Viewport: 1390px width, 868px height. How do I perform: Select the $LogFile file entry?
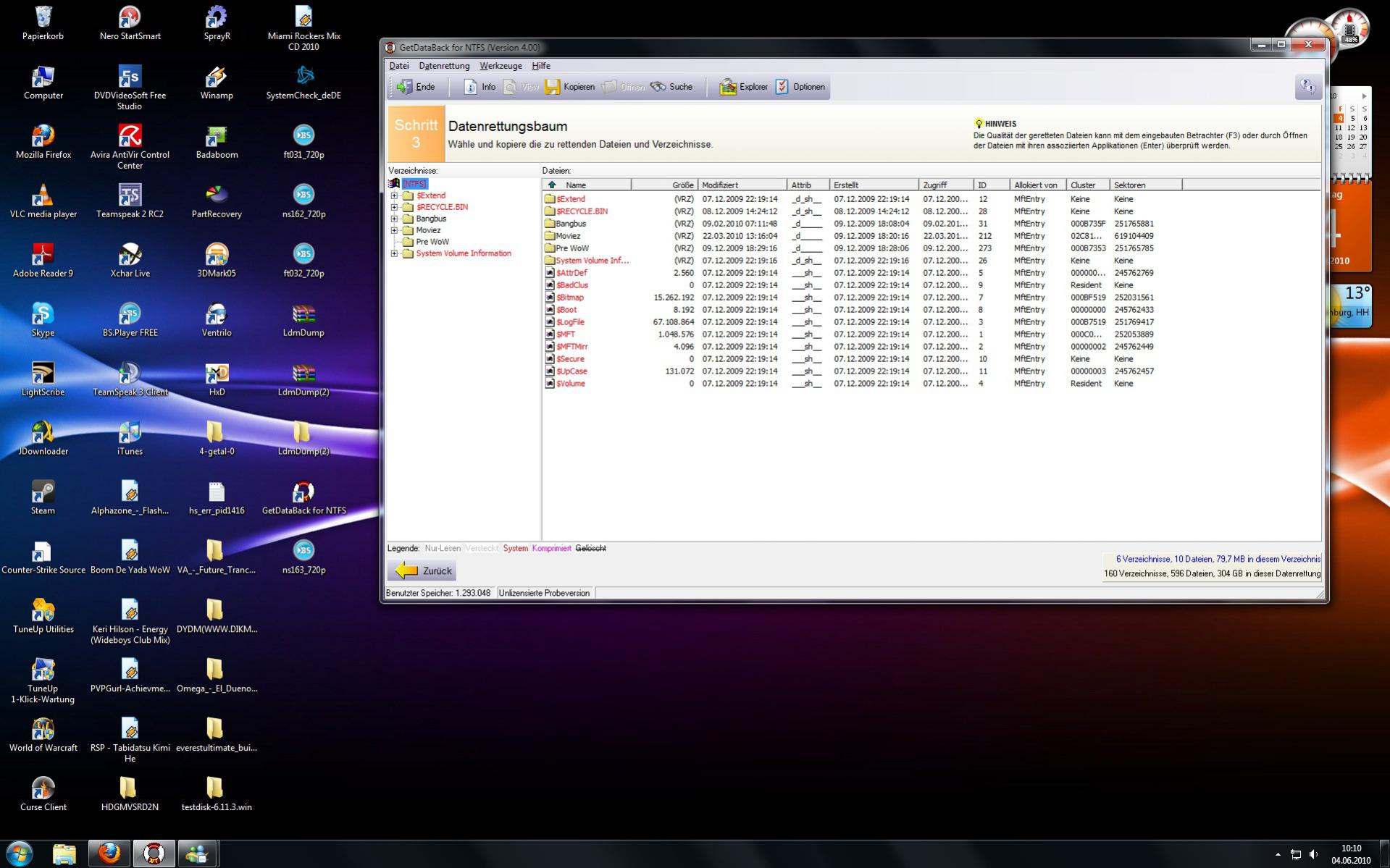point(570,322)
